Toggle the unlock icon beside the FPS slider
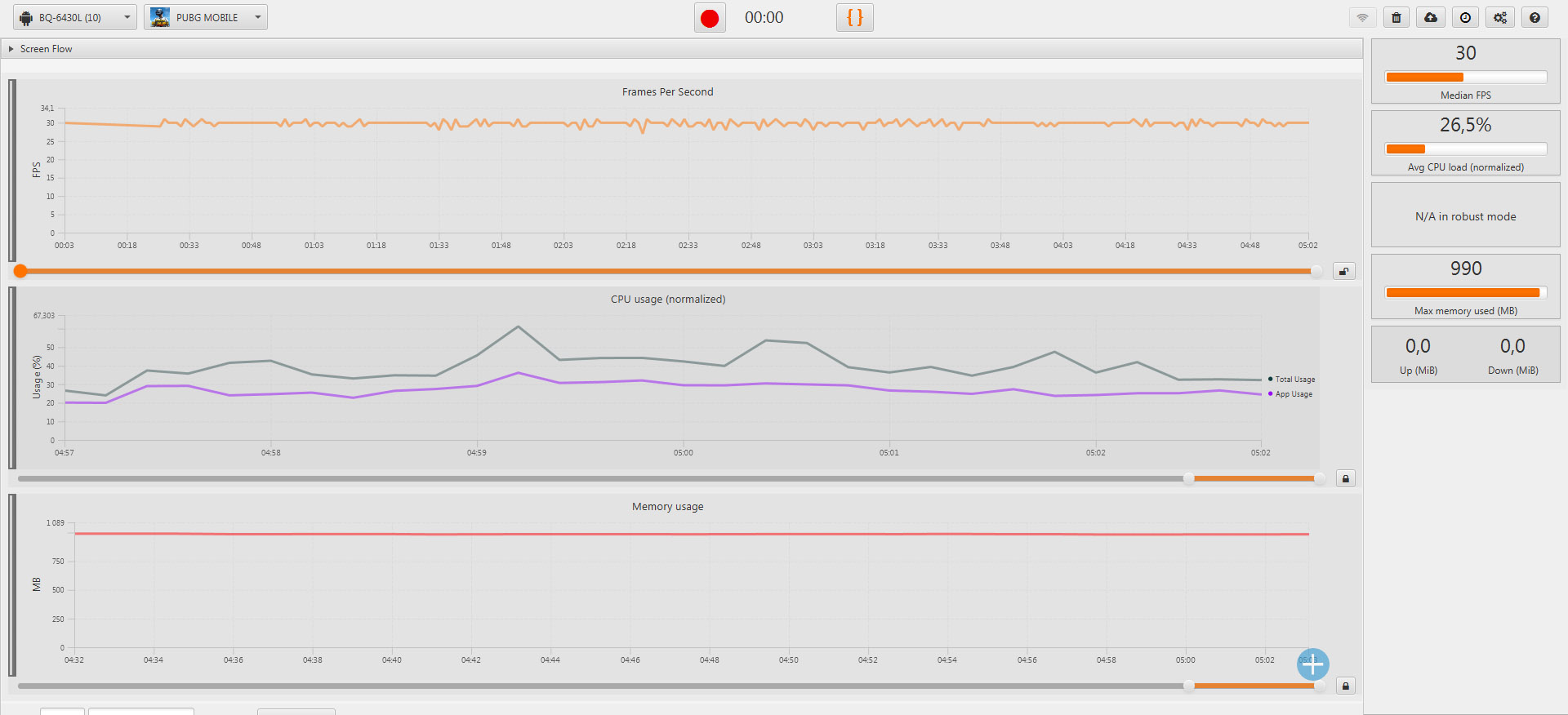 pos(1344,271)
